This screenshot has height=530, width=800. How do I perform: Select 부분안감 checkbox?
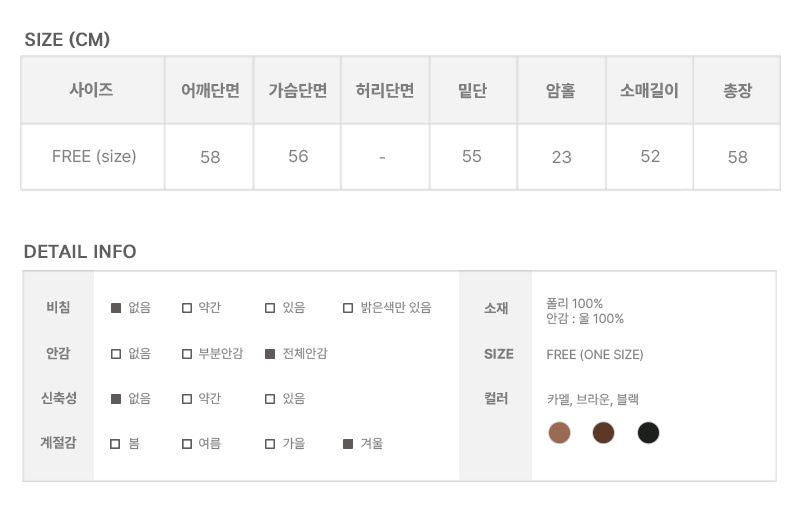(187, 353)
